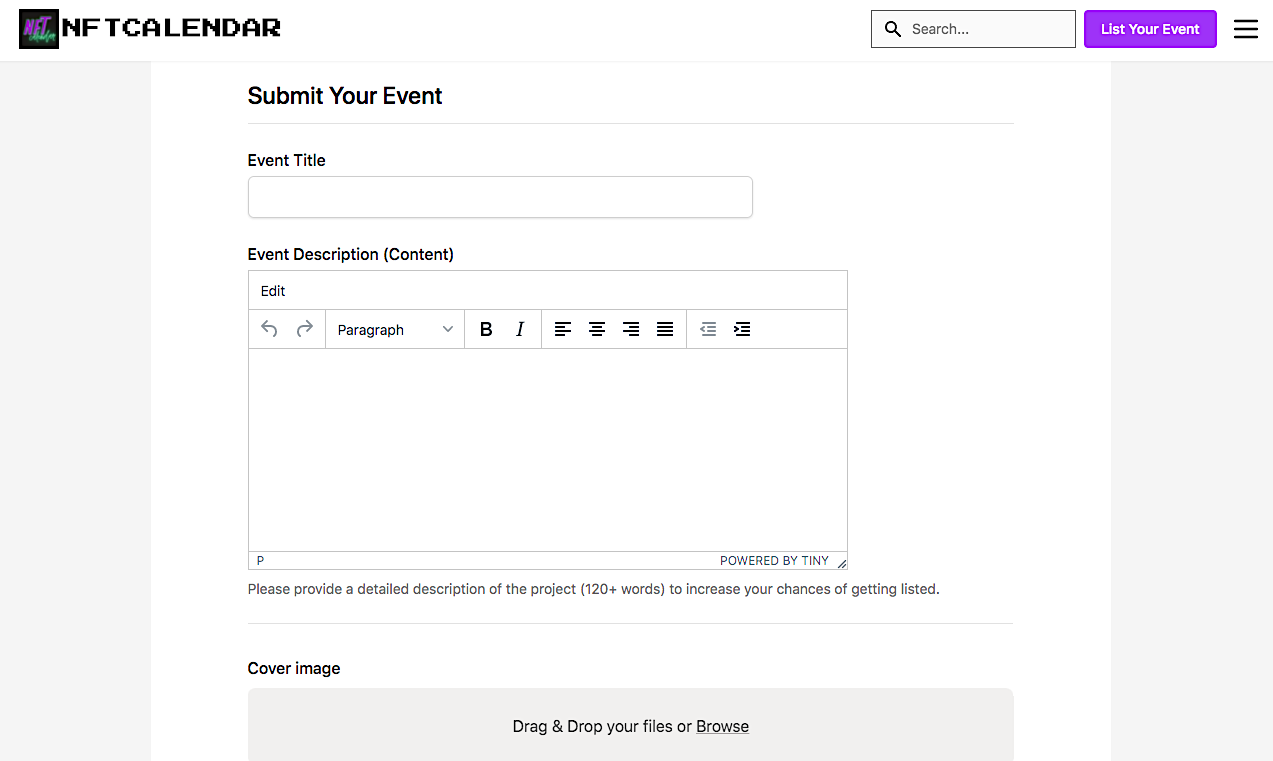Click the Powered by Tiny link
The width and height of the screenshot is (1273, 761).
tap(773, 560)
